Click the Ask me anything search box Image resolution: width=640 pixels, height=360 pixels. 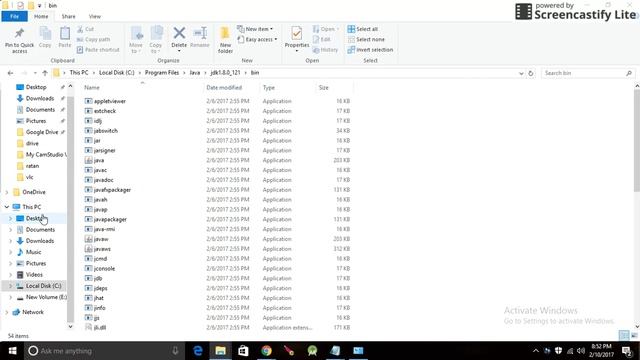104,351
